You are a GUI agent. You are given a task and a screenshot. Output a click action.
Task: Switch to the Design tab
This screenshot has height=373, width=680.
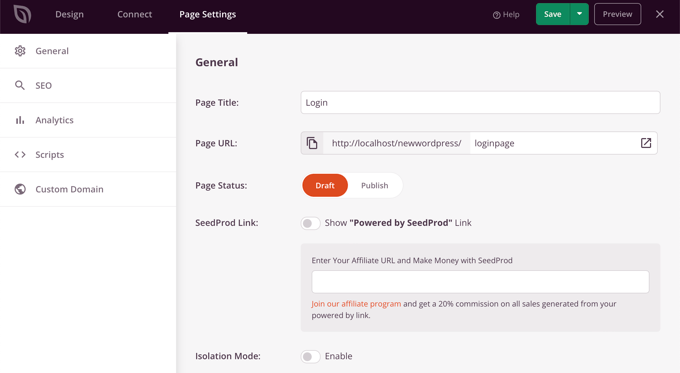(x=69, y=14)
